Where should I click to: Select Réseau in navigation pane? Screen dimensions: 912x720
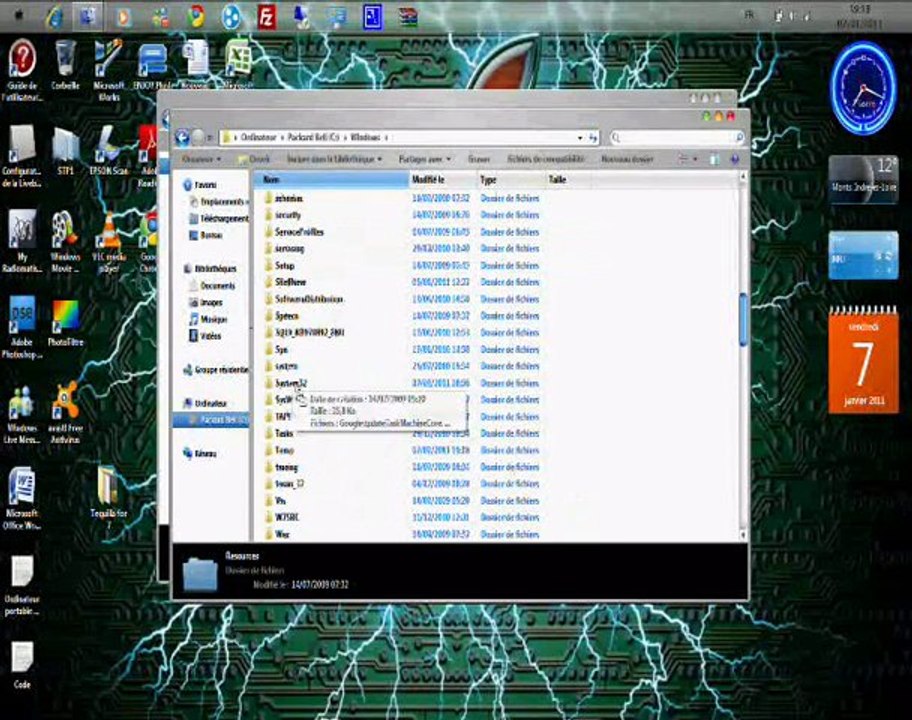(200, 454)
